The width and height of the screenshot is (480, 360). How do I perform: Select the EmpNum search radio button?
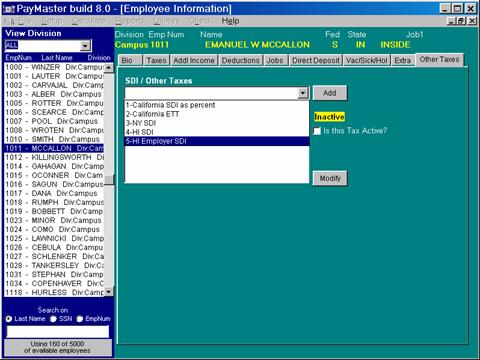click(80, 319)
